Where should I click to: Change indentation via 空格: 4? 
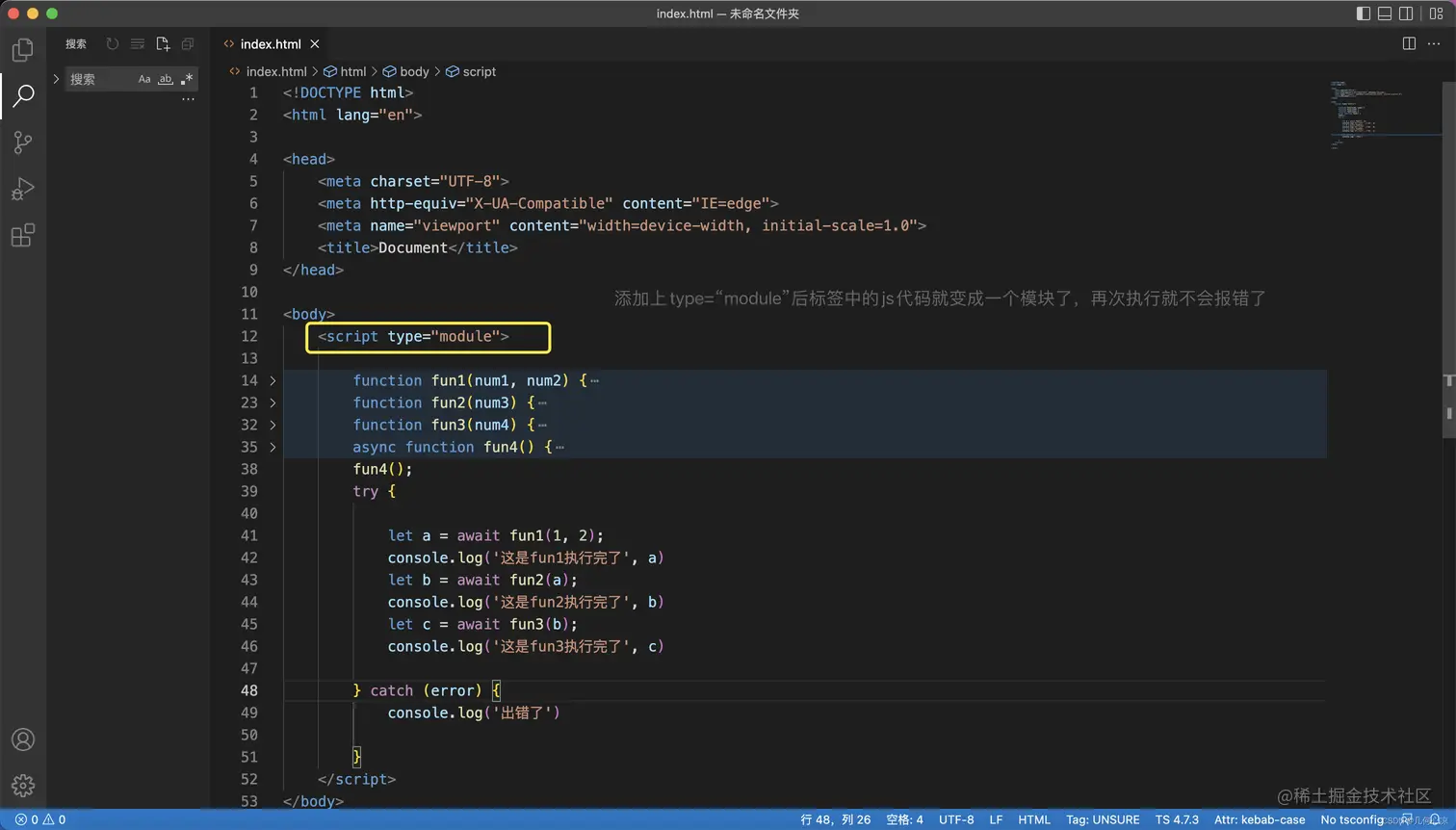pyautogui.click(x=904, y=819)
